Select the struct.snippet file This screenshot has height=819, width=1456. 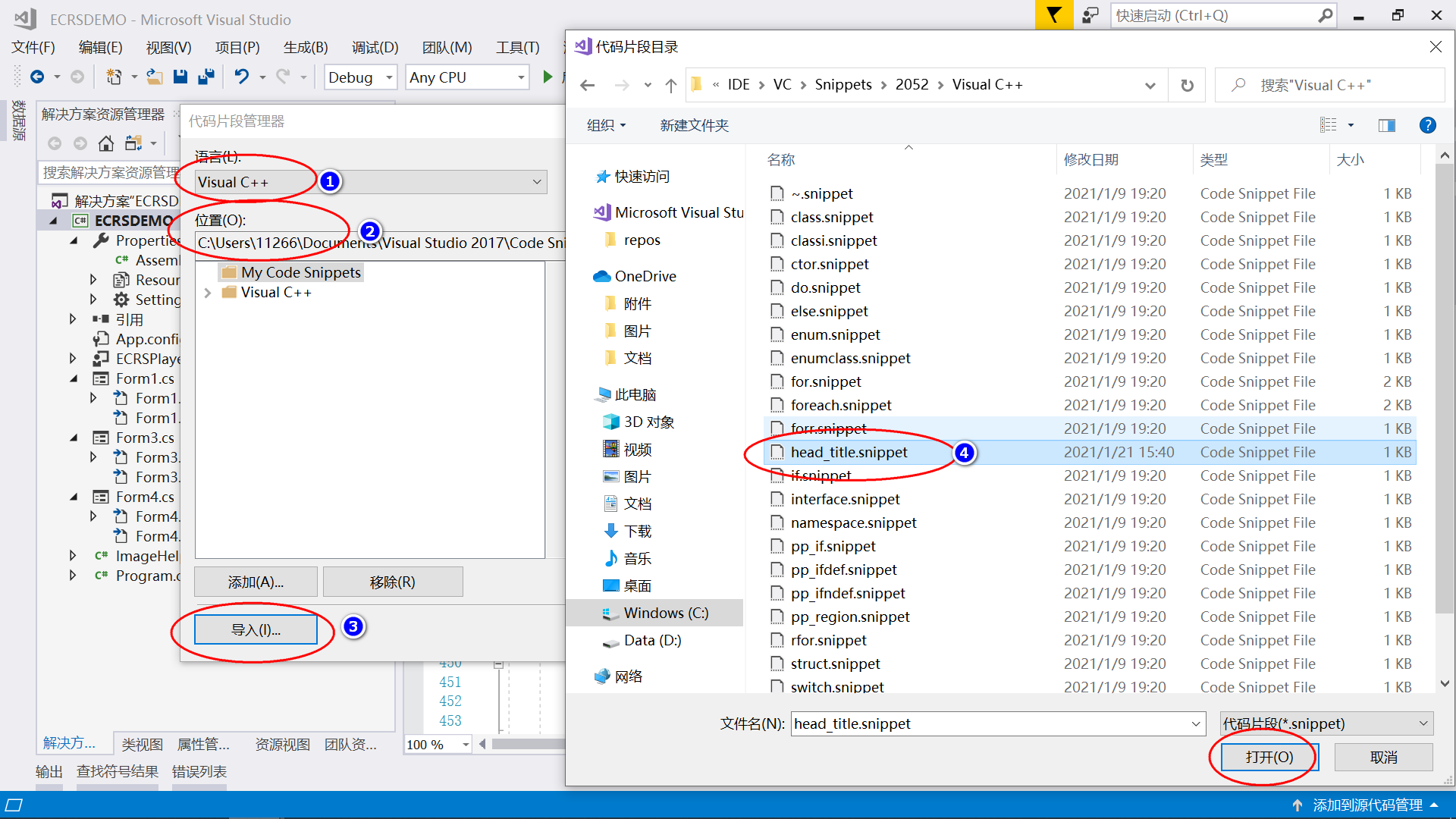click(x=835, y=664)
